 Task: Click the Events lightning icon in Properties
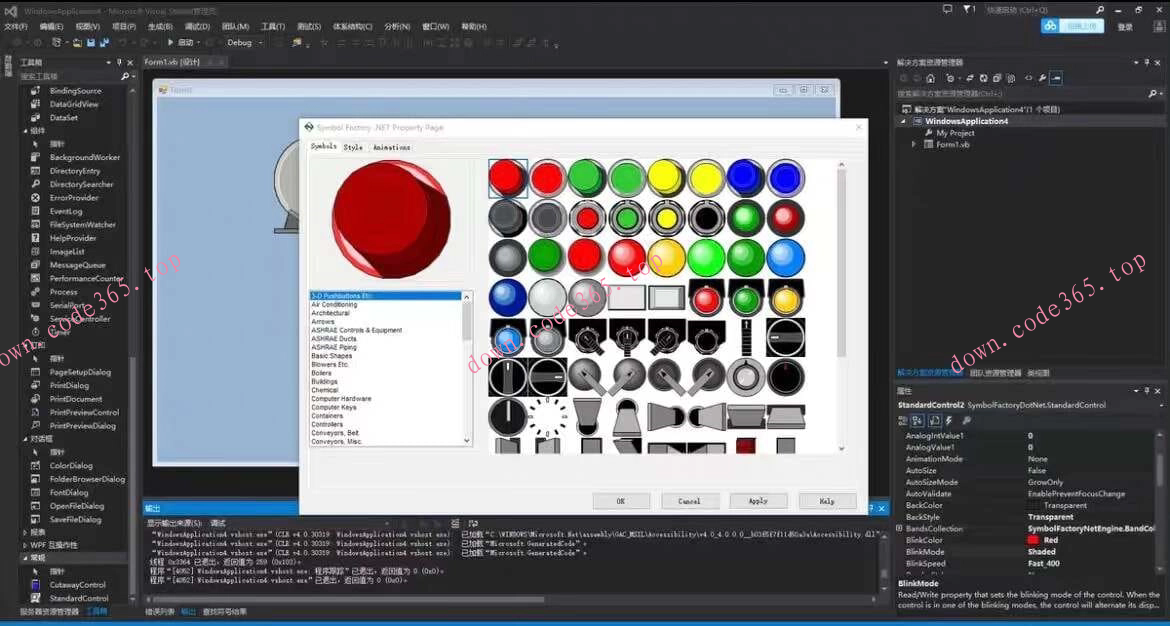(949, 421)
